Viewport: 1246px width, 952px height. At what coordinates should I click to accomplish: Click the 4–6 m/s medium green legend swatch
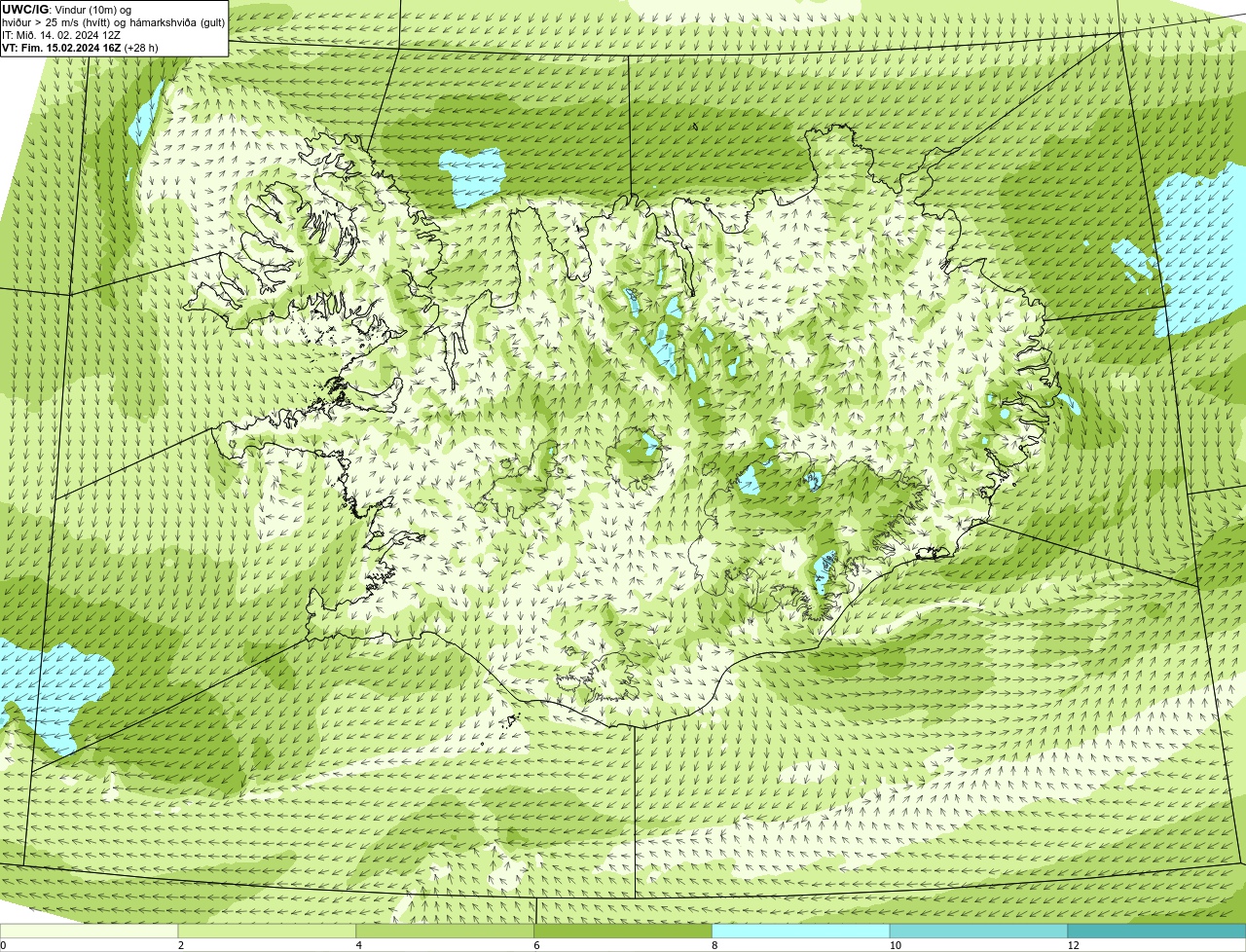pos(446,931)
